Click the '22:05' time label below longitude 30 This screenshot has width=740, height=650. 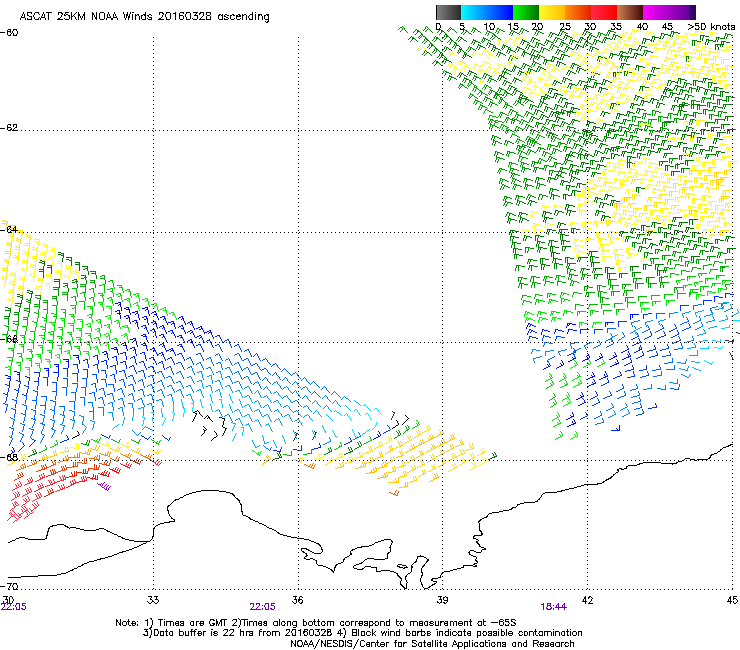[x=14, y=607]
